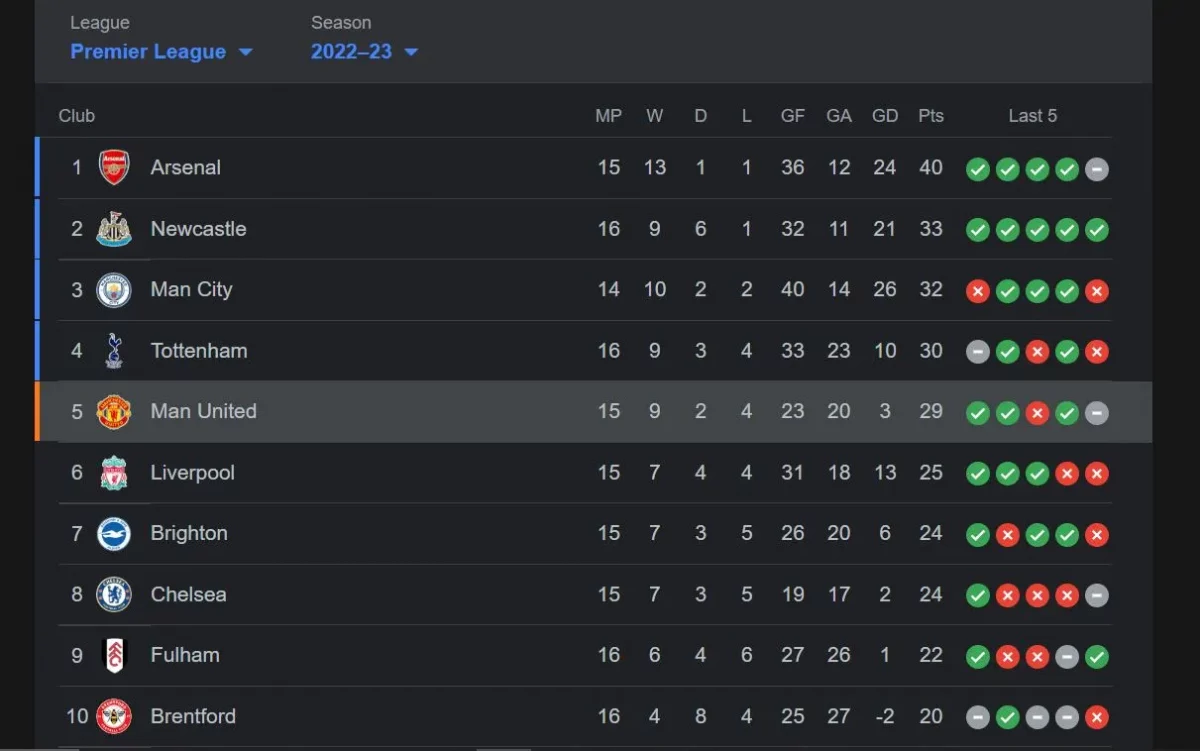
Task: Select the Brentford table row name
Action: tap(193, 716)
